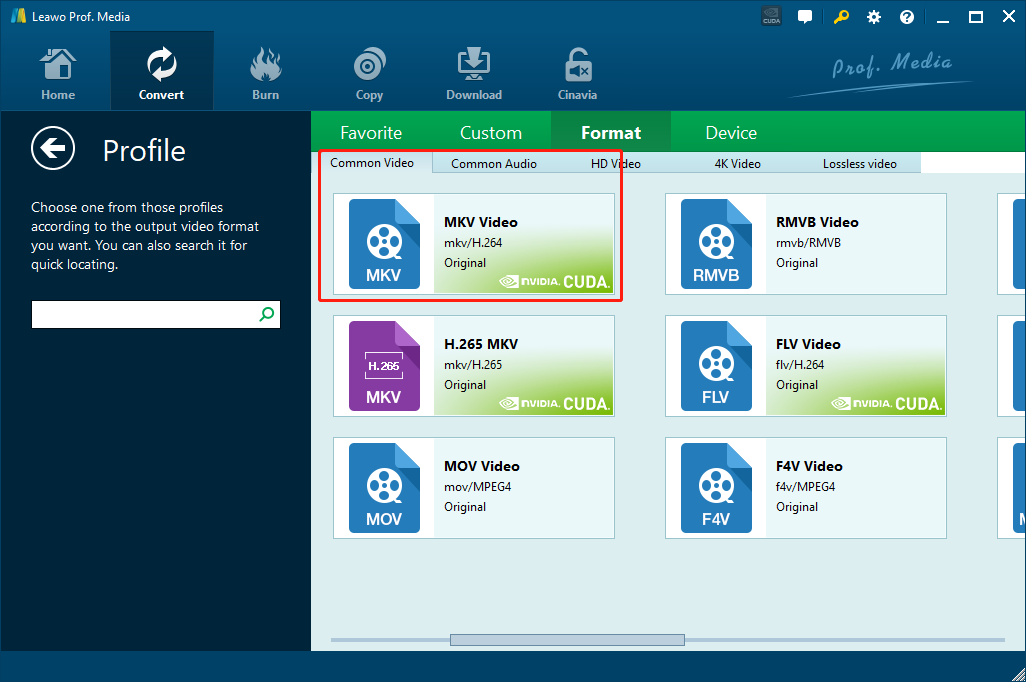Open the 4K Video sub-tab
This screenshot has height=682, width=1026.
coord(737,164)
